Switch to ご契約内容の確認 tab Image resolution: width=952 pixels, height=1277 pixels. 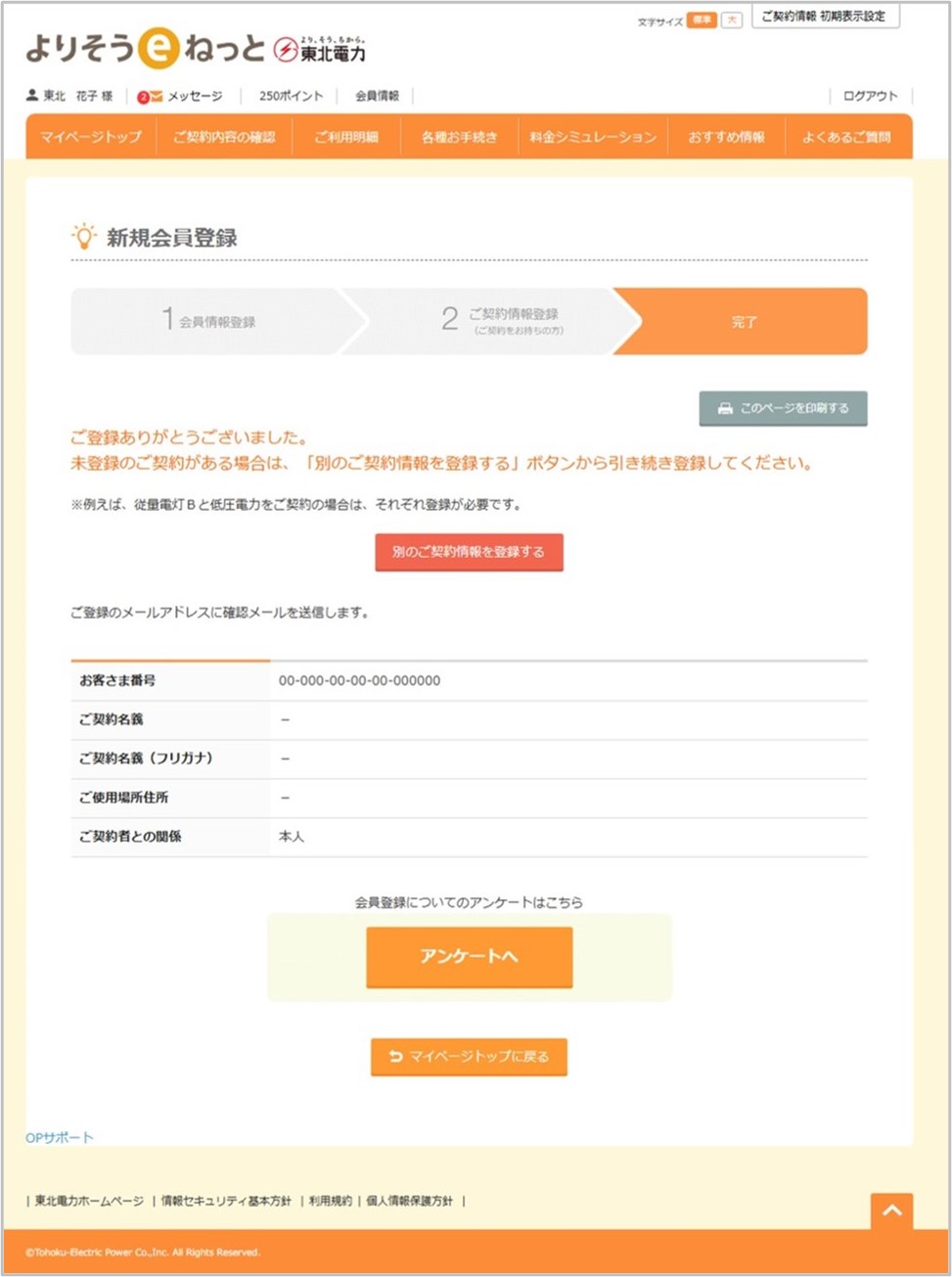225,137
